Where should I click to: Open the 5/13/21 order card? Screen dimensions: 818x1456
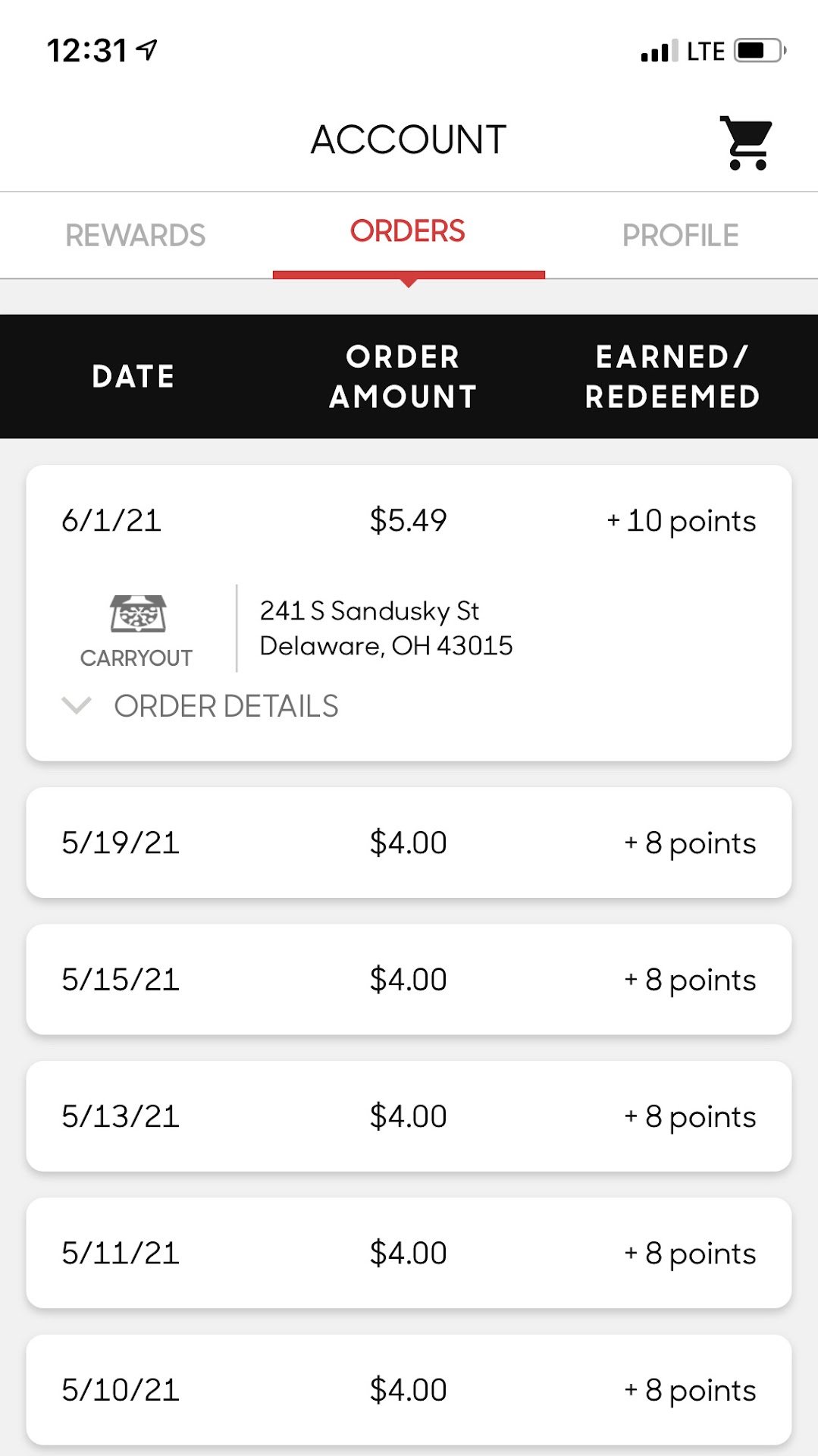409,1116
